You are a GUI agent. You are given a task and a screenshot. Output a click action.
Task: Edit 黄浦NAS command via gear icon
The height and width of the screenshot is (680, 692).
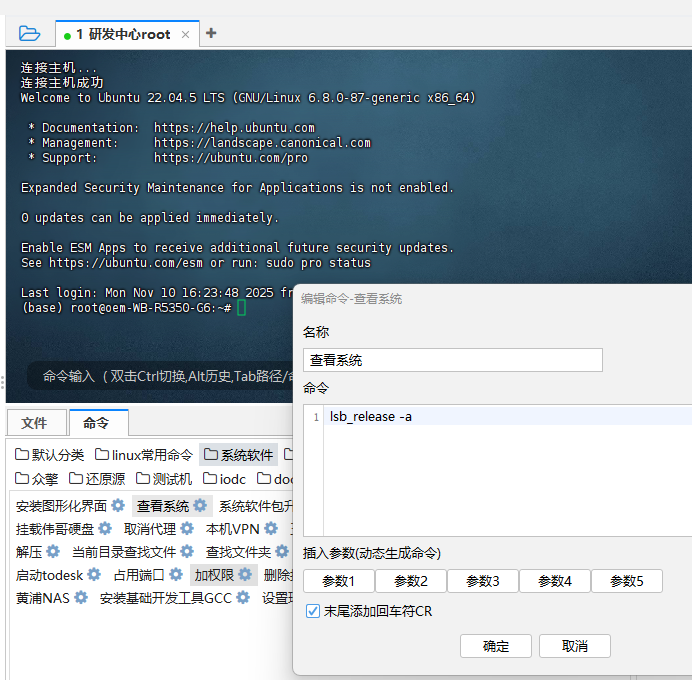pos(81,598)
